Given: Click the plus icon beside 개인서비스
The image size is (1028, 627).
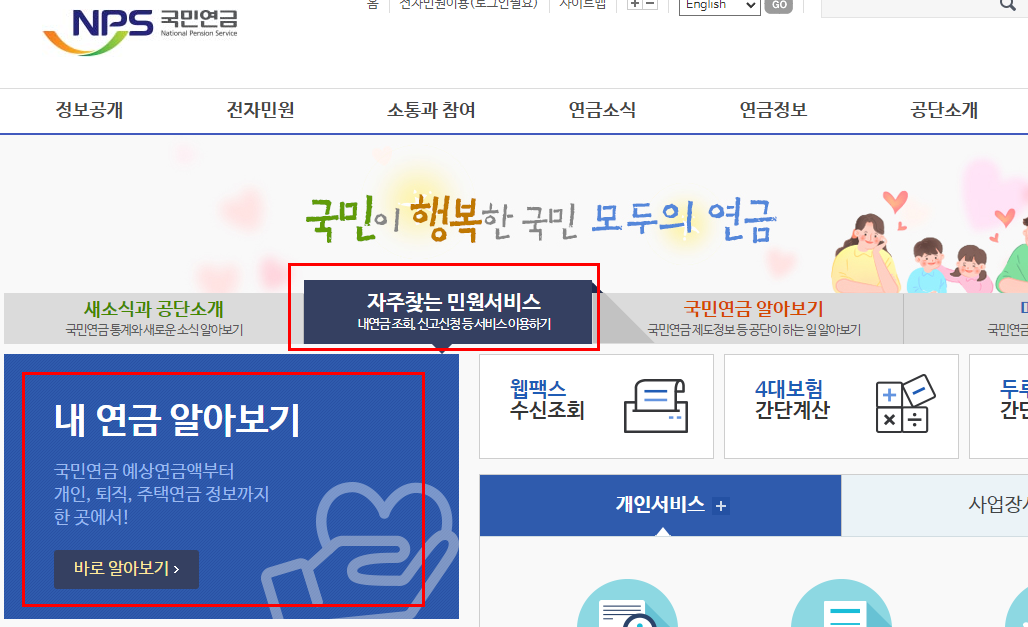Looking at the screenshot, I should pos(721,506).
